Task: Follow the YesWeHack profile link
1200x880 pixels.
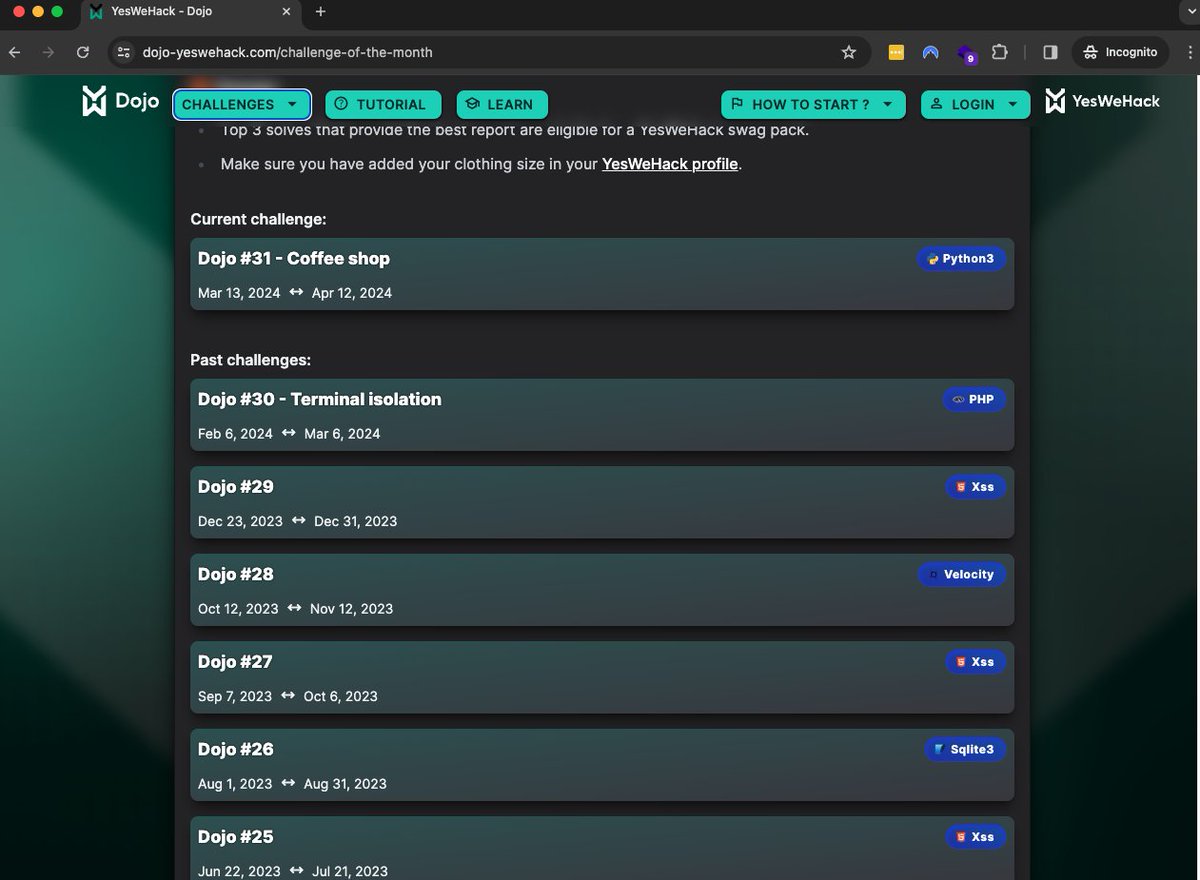Action: click(670, 164)
